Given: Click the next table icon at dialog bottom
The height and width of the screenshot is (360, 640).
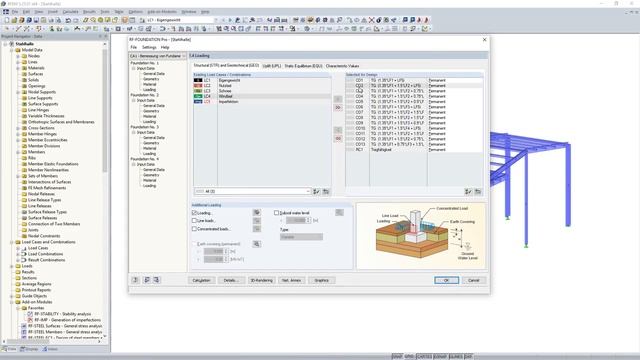Looking at the screenshot, I should tap(156, 280).
